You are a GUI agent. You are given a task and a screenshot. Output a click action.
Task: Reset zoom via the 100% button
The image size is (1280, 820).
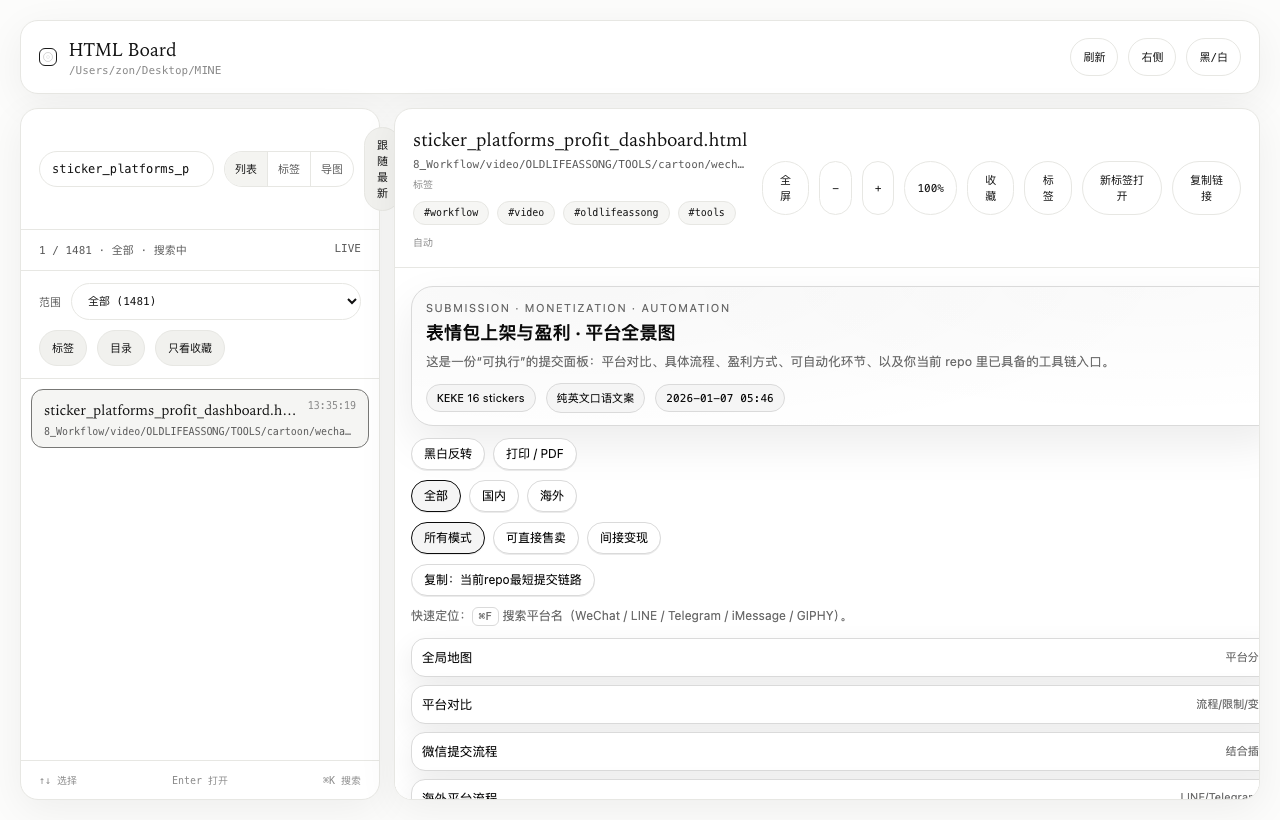point(930,188)
